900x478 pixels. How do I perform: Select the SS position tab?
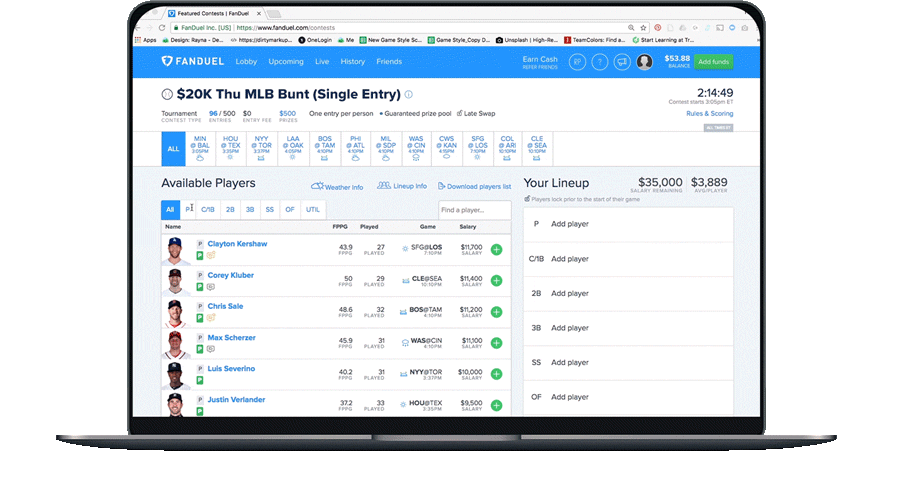[x=270, y=210]
